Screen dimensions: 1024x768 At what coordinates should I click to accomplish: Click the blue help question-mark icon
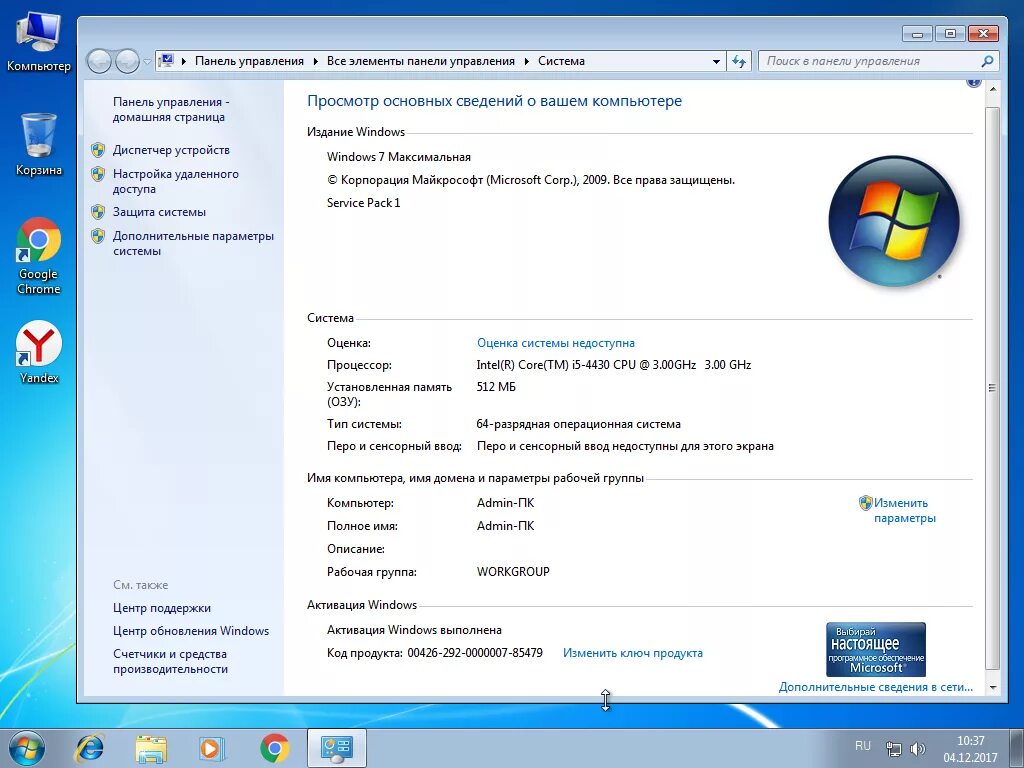973,82
